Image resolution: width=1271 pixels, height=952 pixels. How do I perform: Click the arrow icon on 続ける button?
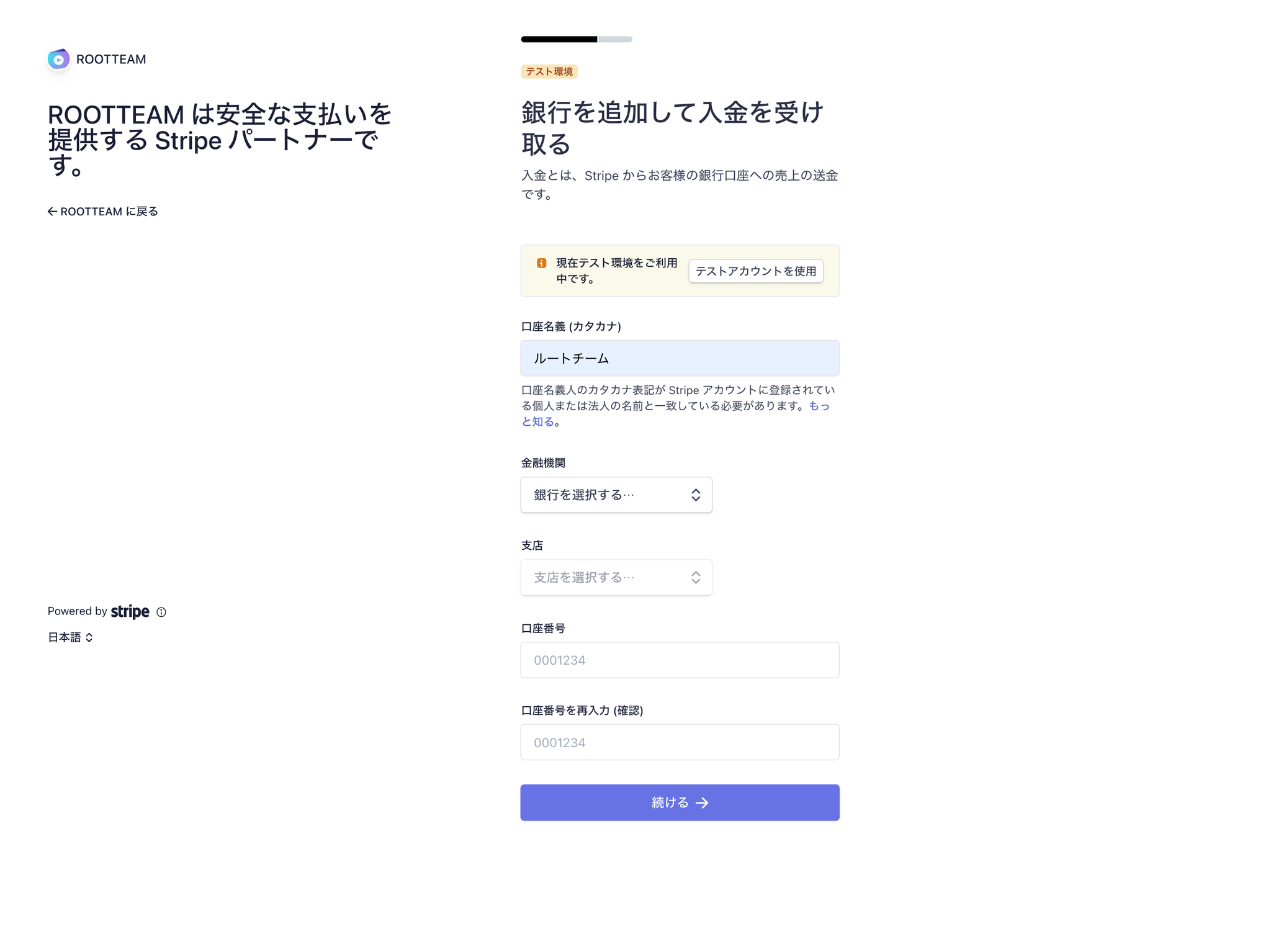click(x=702, y=803)
